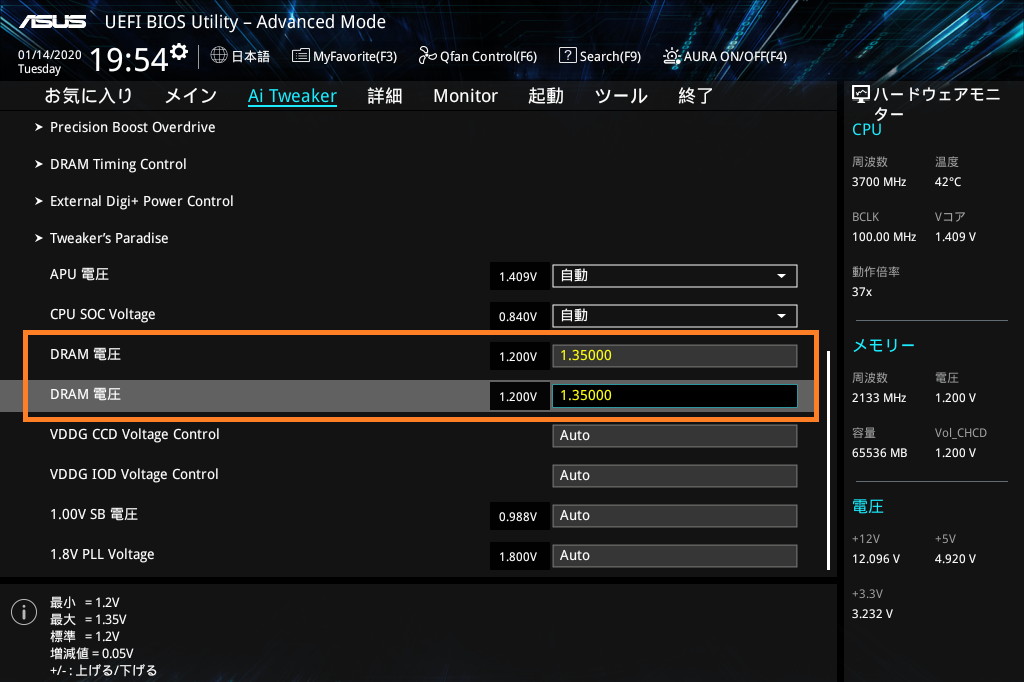1024x682 pixels.
Task: Select the 1.00V SB 電圧 label
Action: 94,515
